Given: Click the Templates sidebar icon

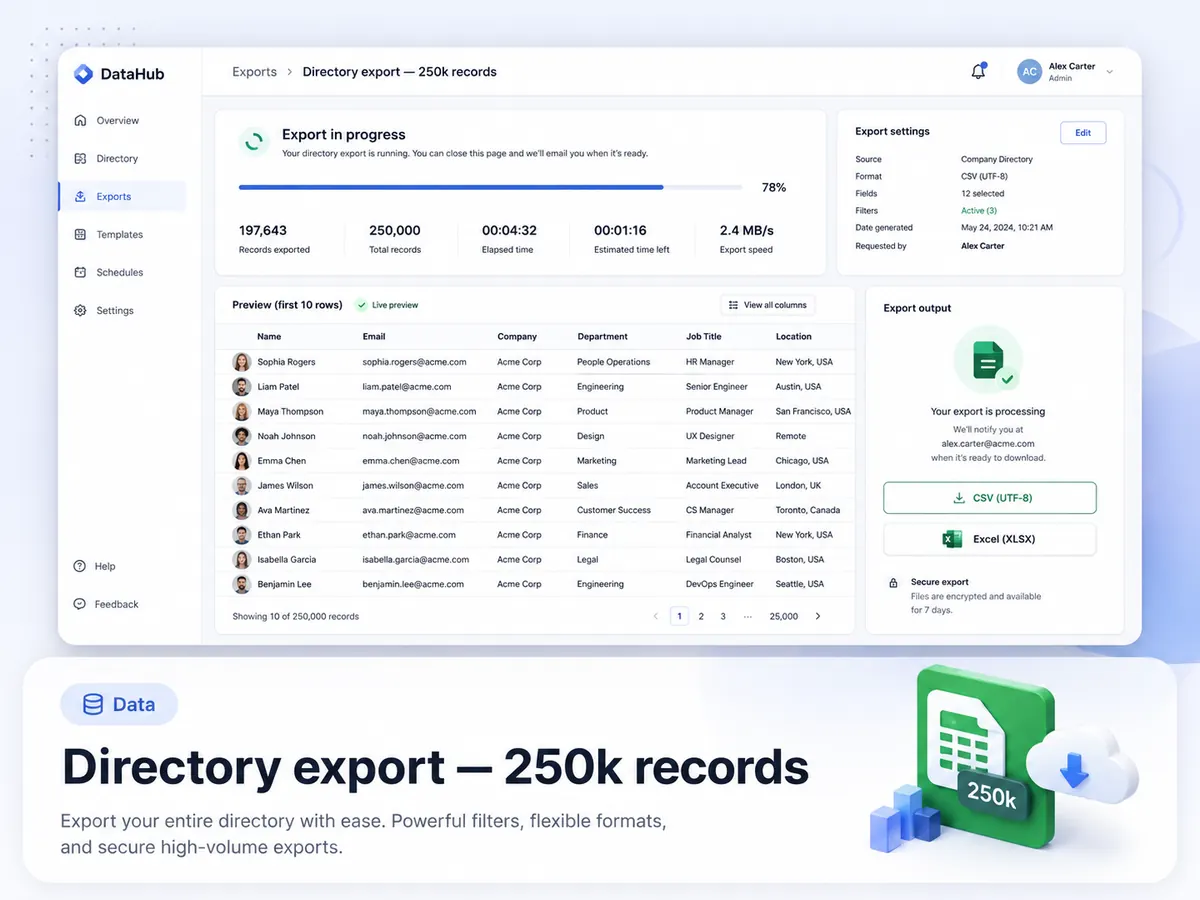Looking at the screenshot, I should click(x=80, y=235).
